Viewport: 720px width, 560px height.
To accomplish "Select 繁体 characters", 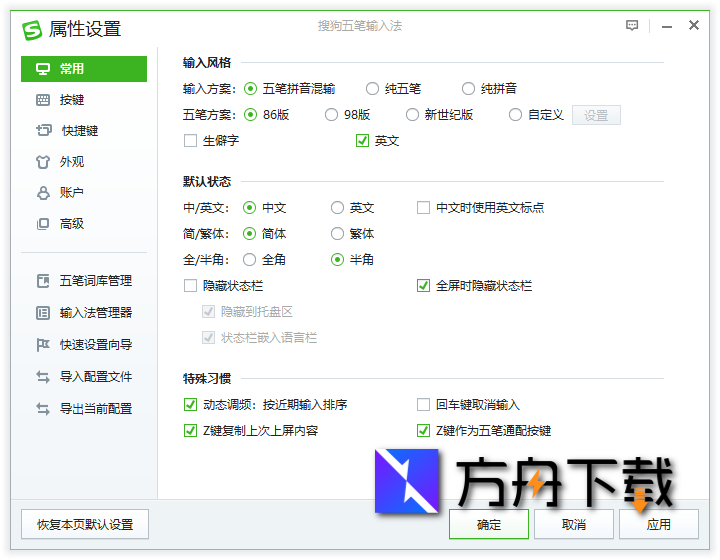I will coord(338,234).
